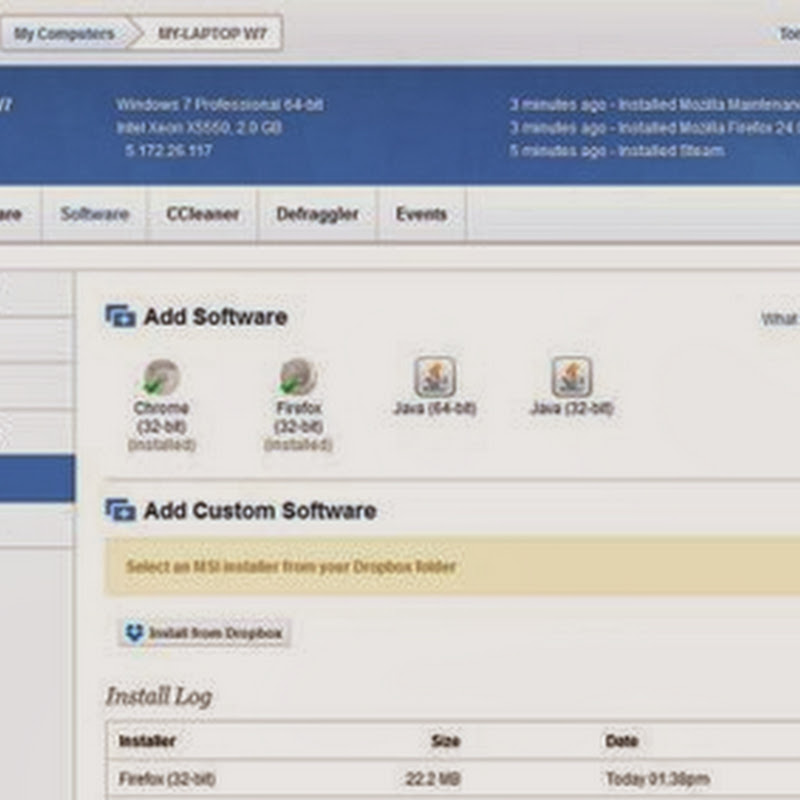This screenshot has width=800, height=800.
Task: Select the Java (32-bit) installer icon
Action: (571, 377)
